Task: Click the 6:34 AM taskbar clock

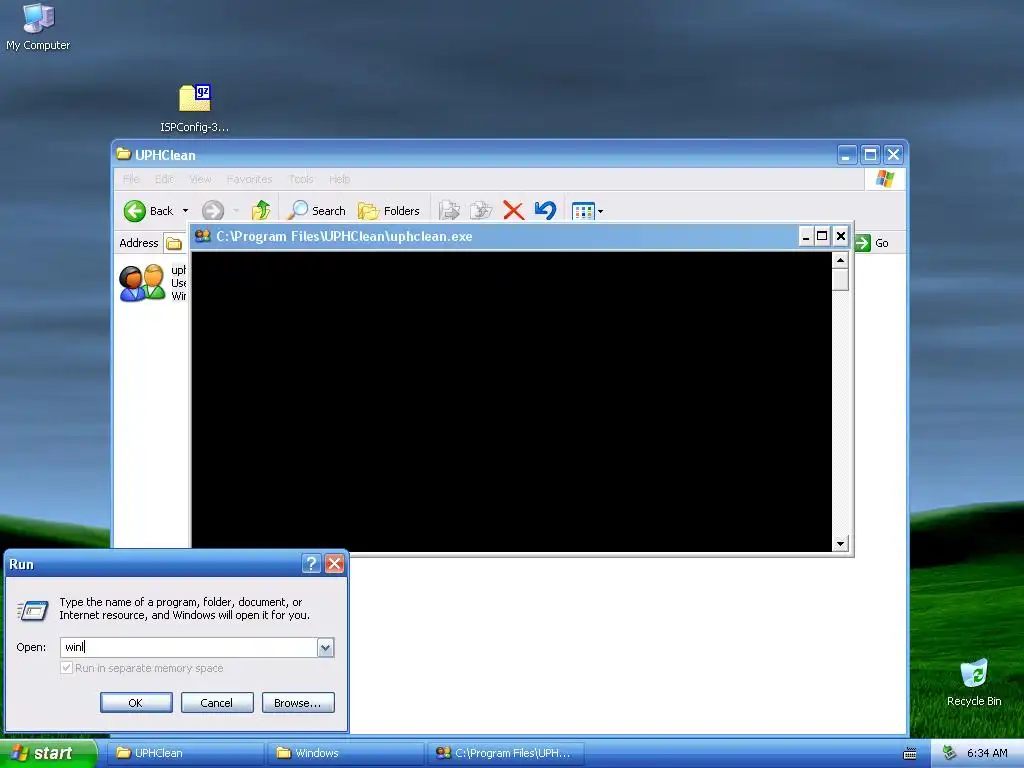Action: pos(987,753)
